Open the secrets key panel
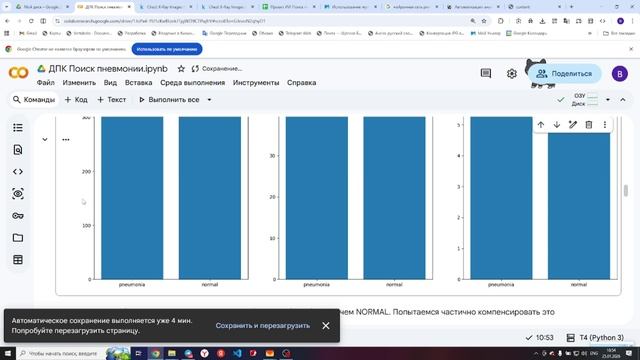This screenshot has width=640, height=360. [18, 216]
